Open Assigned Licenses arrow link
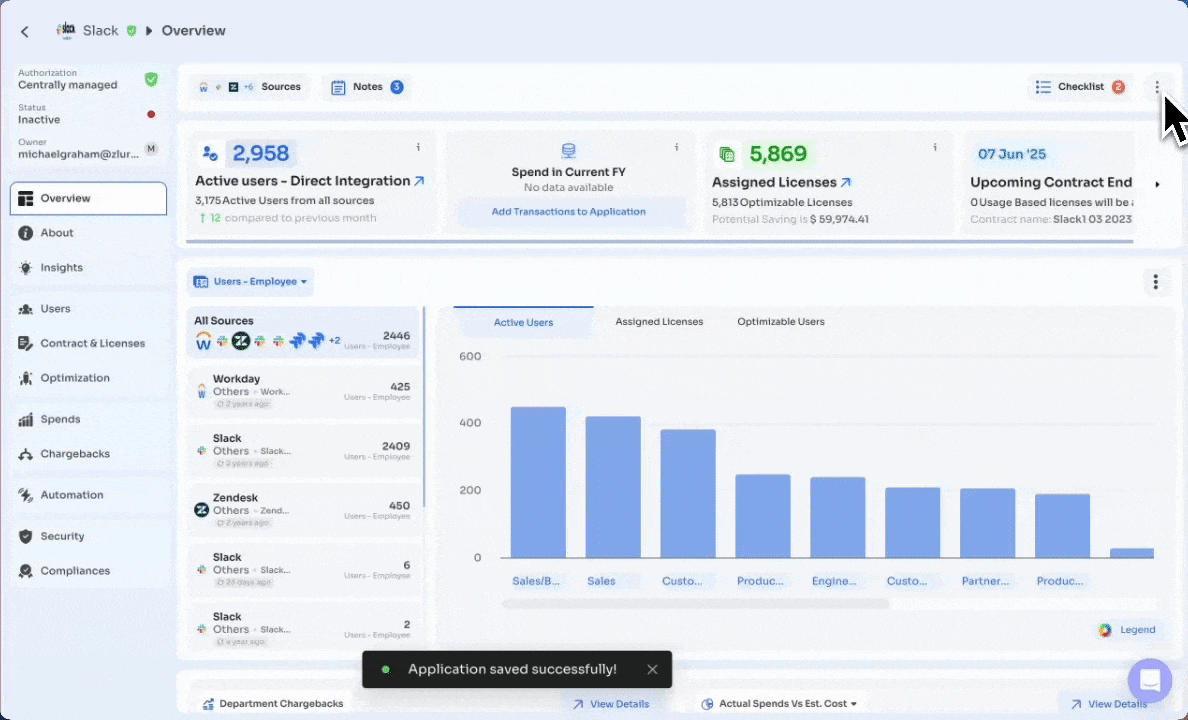The width and height of the screenshot is (1188, 720). pos(846,183)
